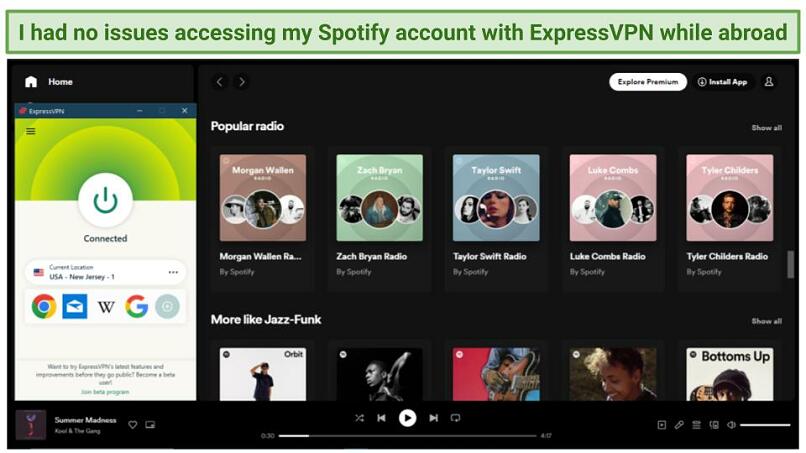Launch the Google shortcut in ExpressVPN

pyautogui.click(x=137, y=306)
